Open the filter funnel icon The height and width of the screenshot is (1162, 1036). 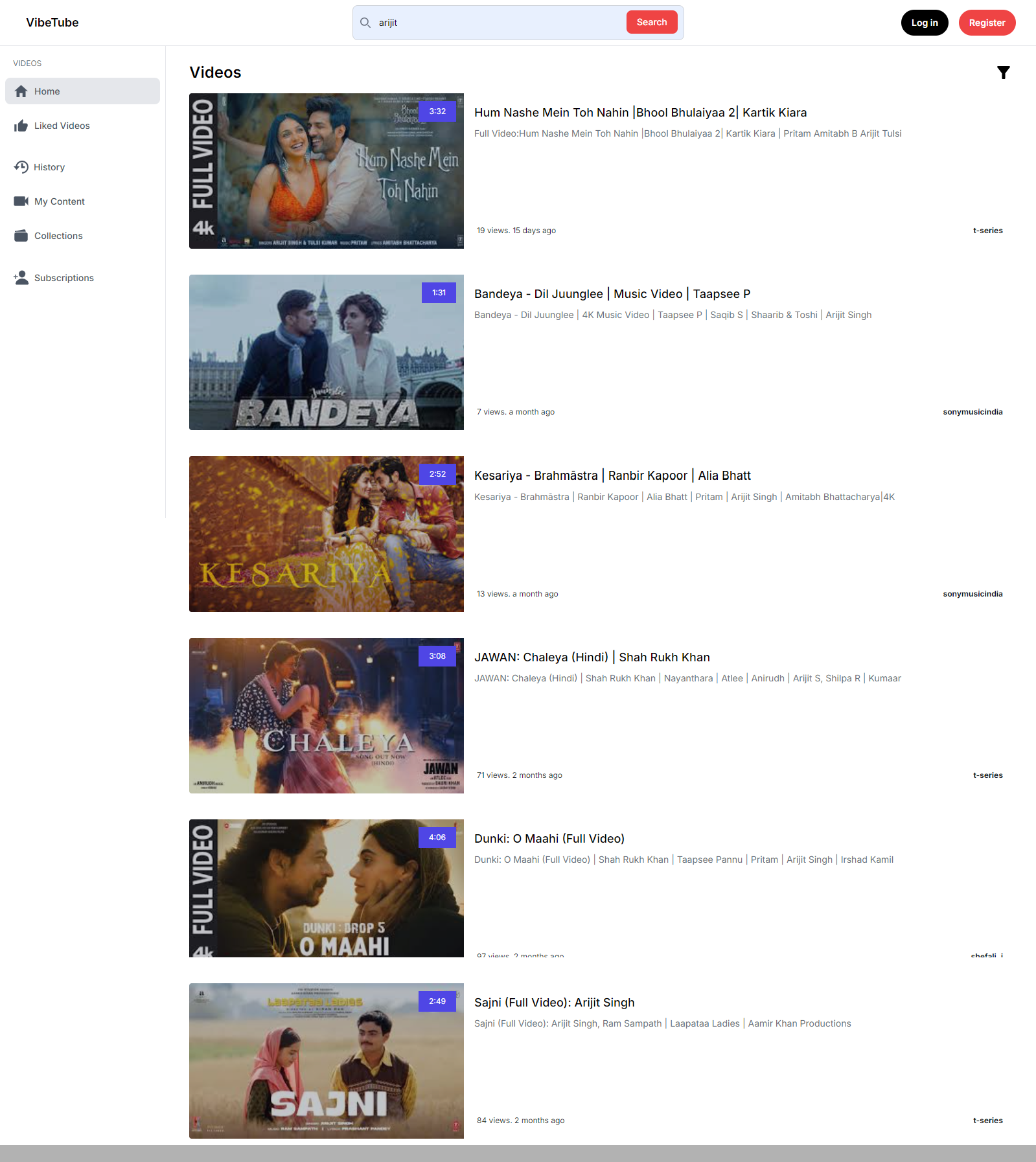point(1003,73)
